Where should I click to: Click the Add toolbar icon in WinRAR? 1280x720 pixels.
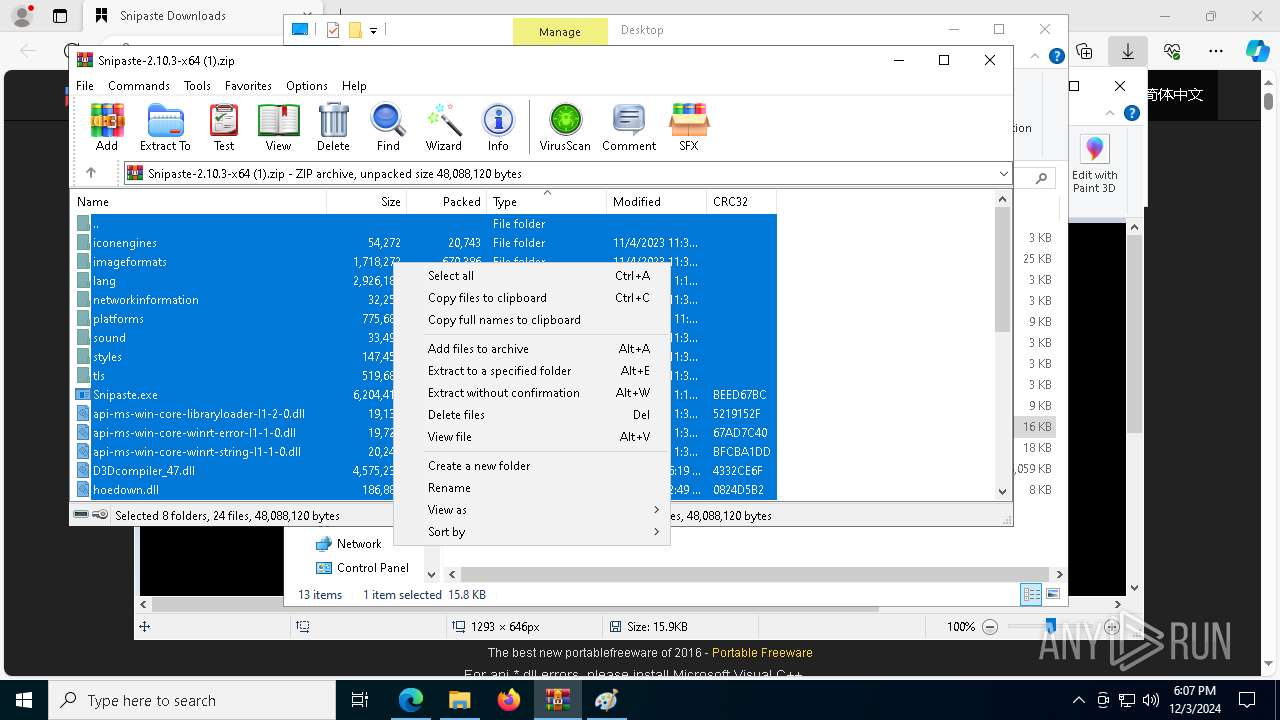107,127
